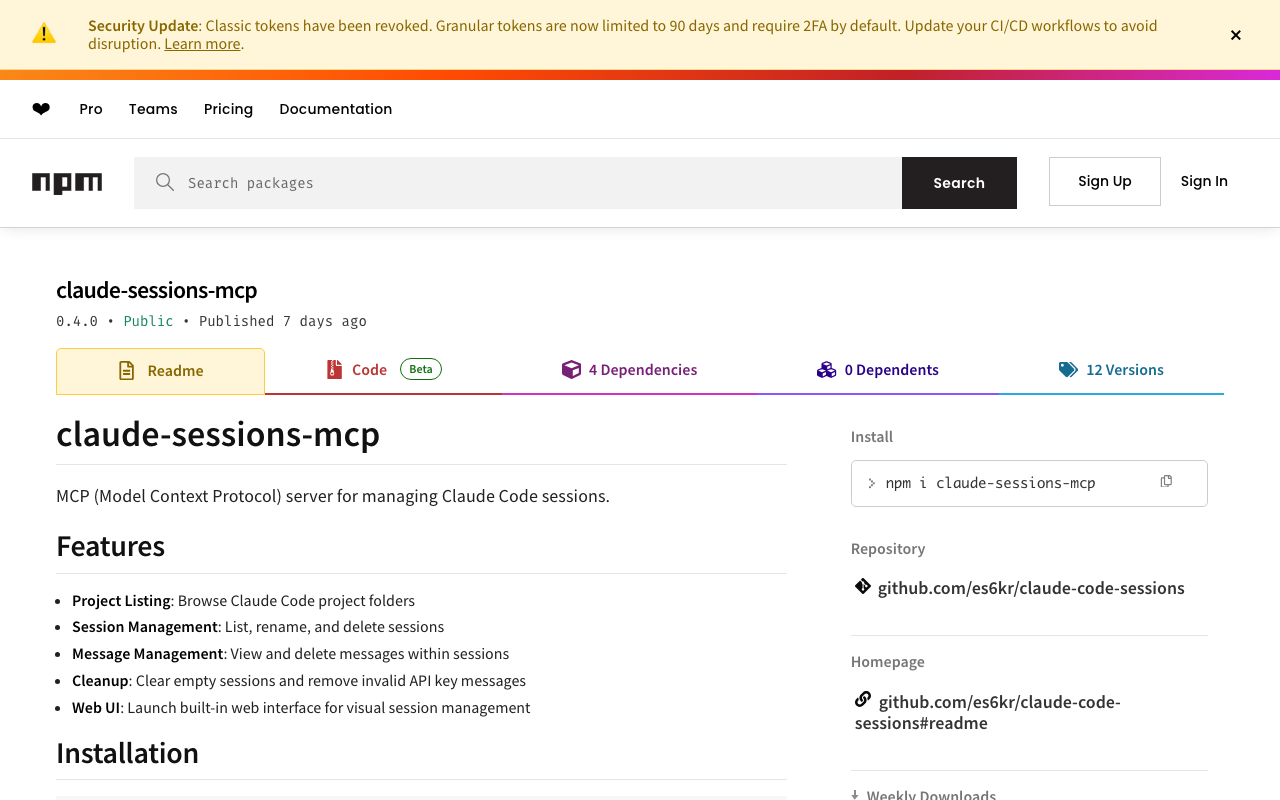1280x800 pixels.
Task: Click the Sign Up button
Action: [1104, 181]
